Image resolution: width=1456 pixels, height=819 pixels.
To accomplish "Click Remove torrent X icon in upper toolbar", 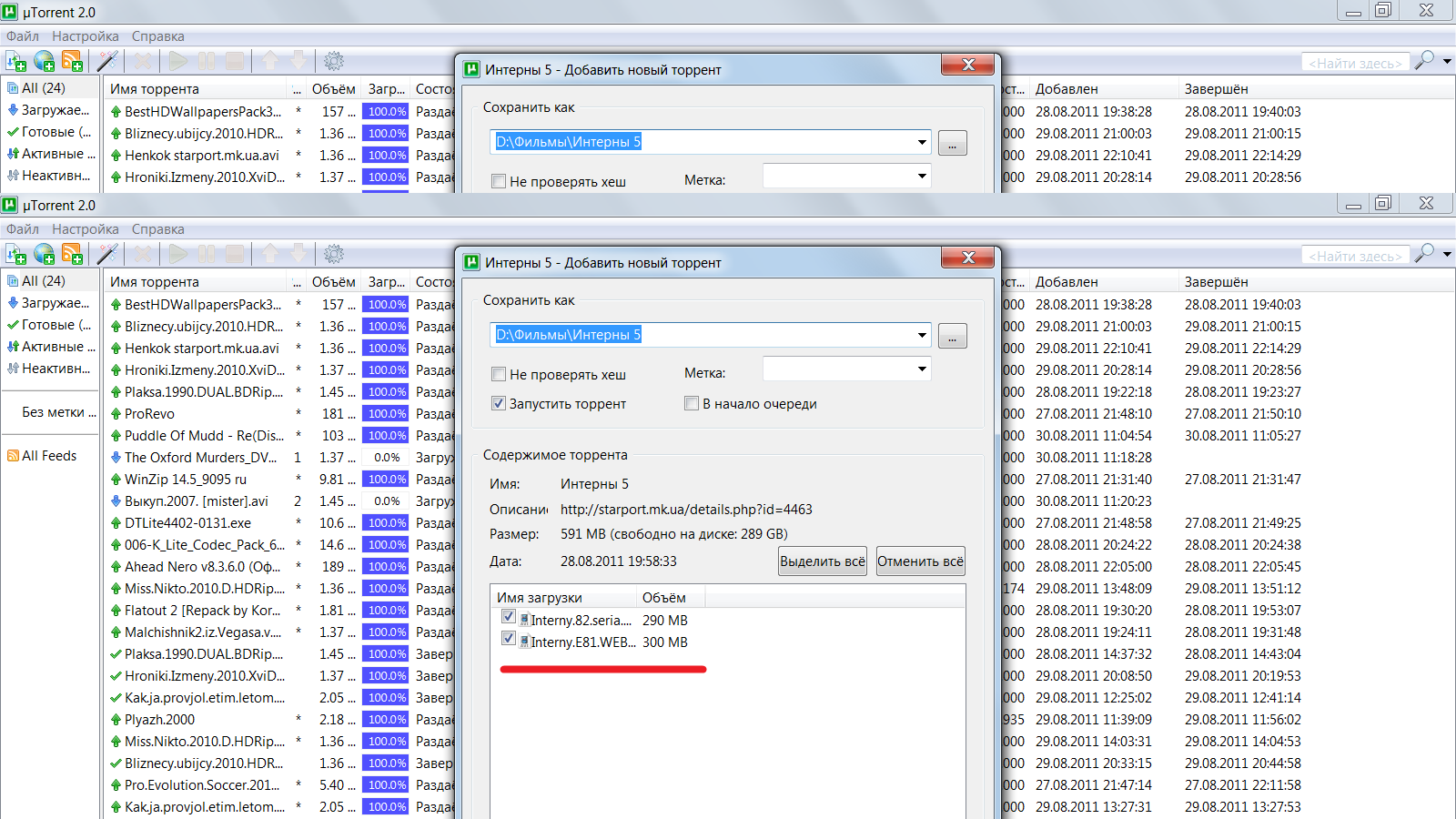I will click(143, 61).
